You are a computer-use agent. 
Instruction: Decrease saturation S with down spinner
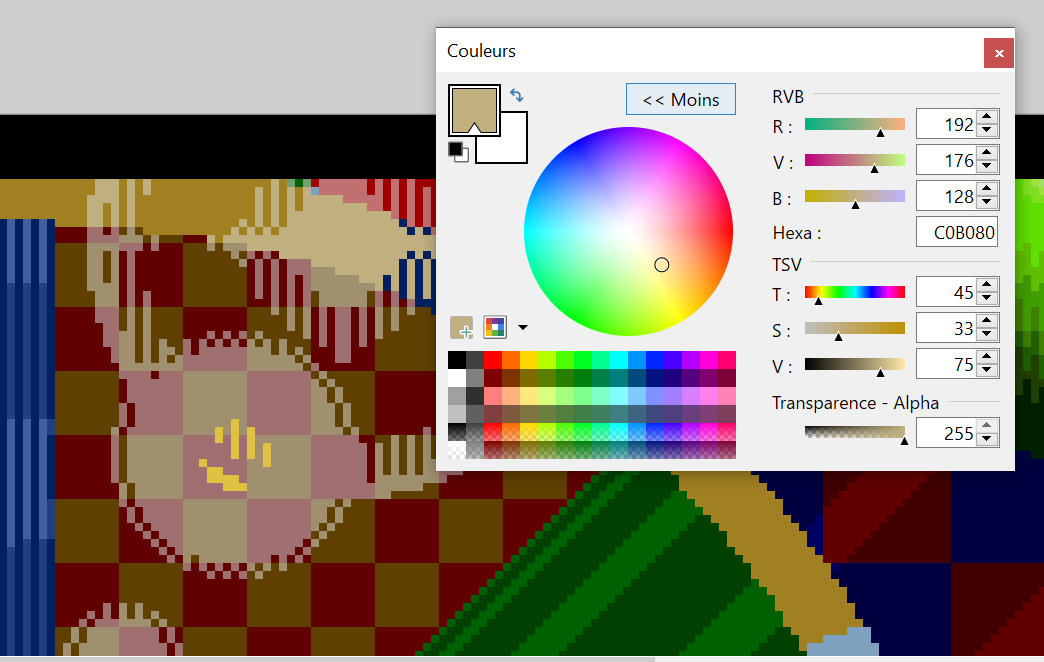pos(987,335)
